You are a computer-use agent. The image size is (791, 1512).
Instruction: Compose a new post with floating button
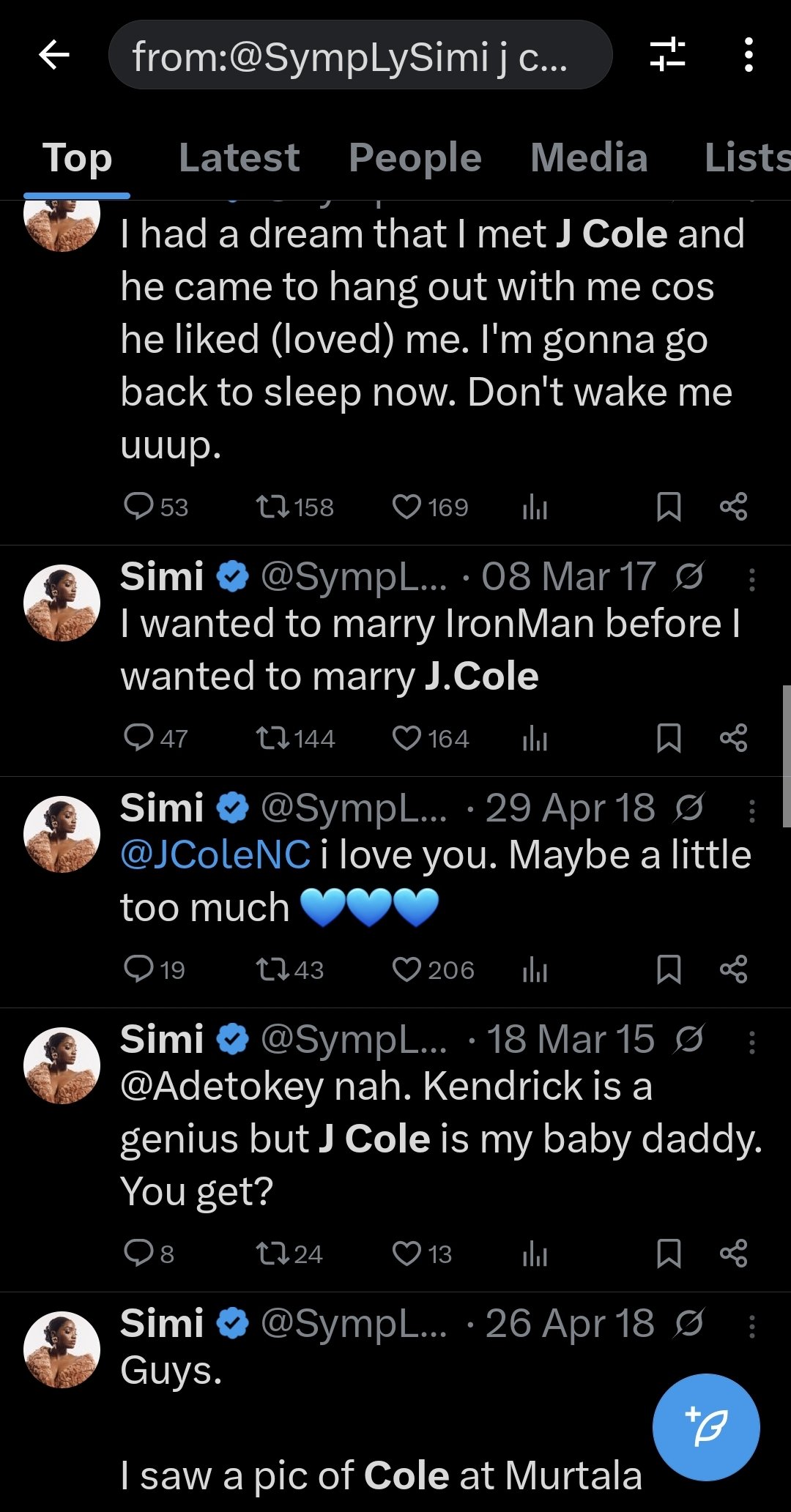(706, 1427)
